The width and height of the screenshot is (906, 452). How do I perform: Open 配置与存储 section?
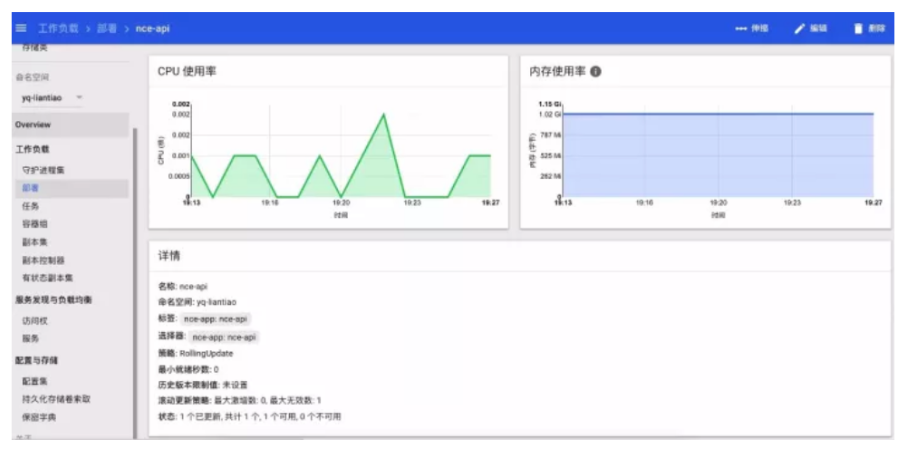[x=36, y=361]
